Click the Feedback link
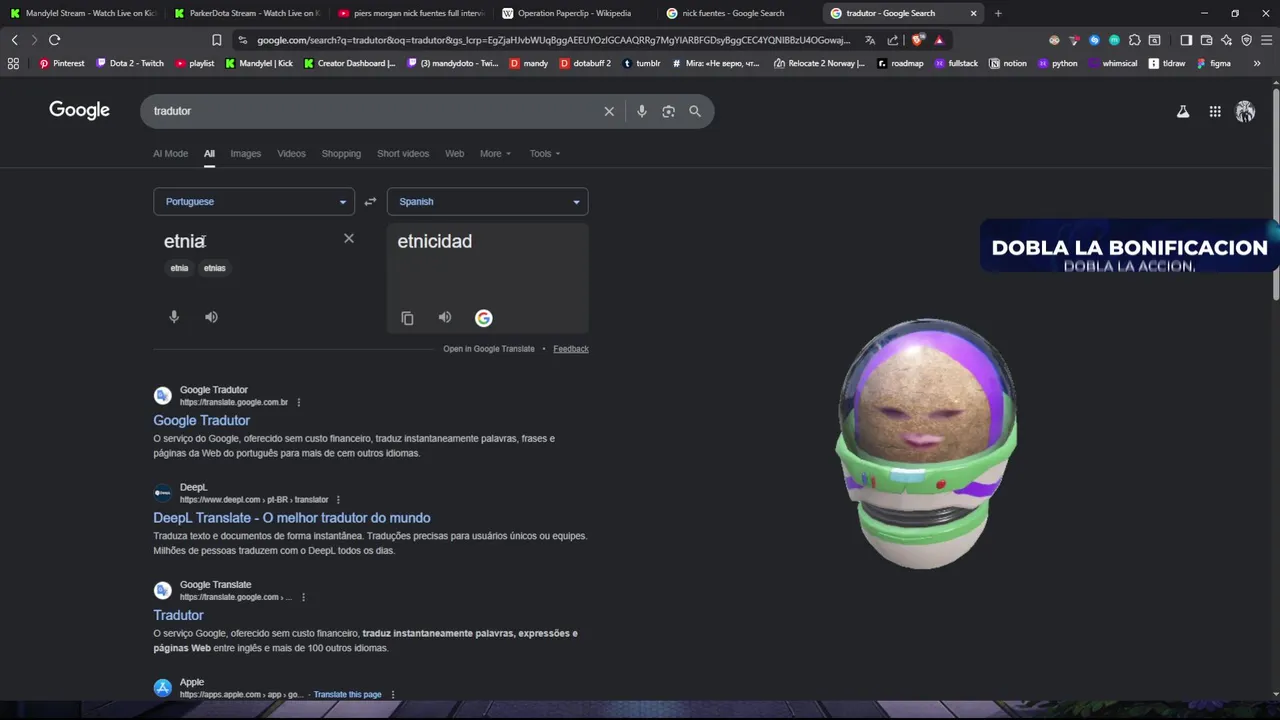Image resolution: width=1280 pixels, height=720 pixels. 571,349
